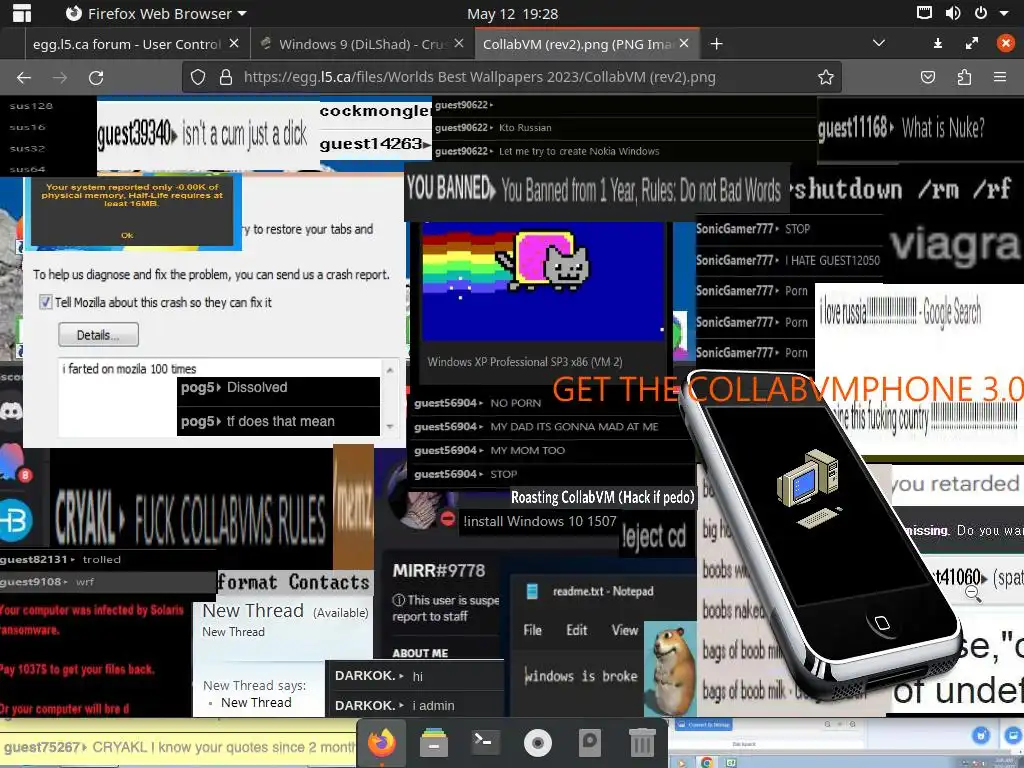Click the screen keyboard icon in top bar
This screenshot has width=1024, height=768.
tap(924, 12)
